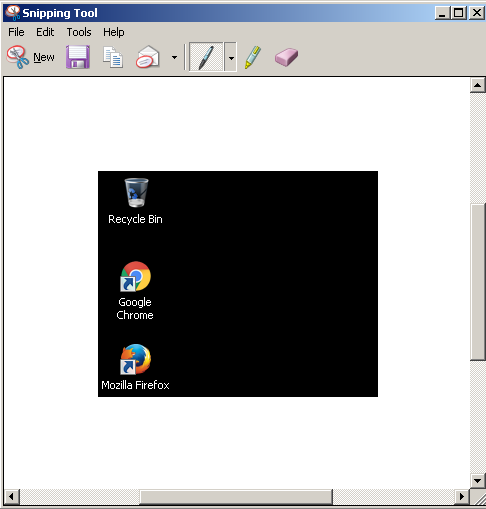This screenshot has width=486, height=509.
Task: Click the horizontal scrollbar thumb
Action: (236, 497)
